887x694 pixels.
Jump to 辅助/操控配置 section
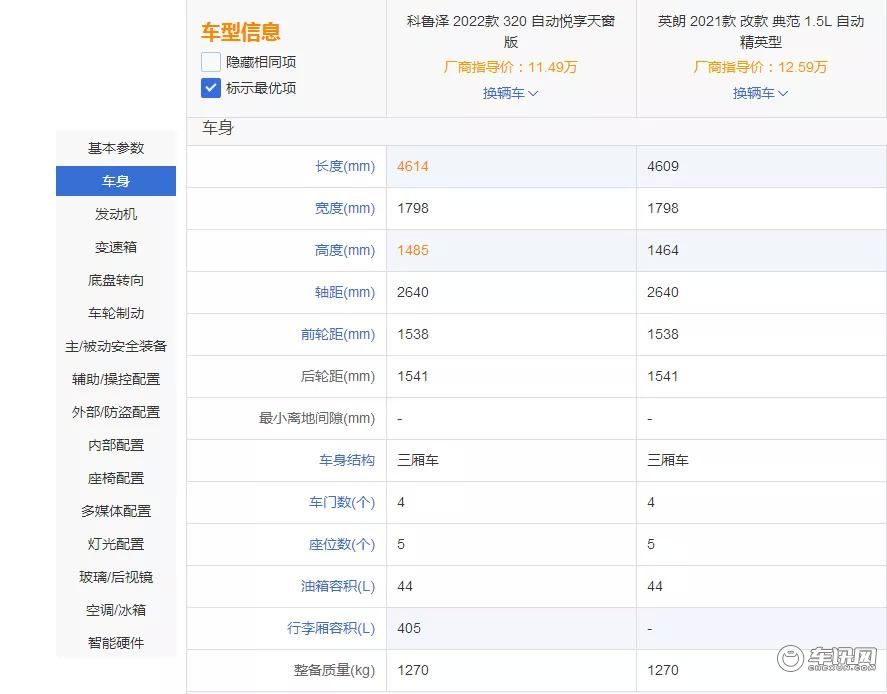(116, 379)
